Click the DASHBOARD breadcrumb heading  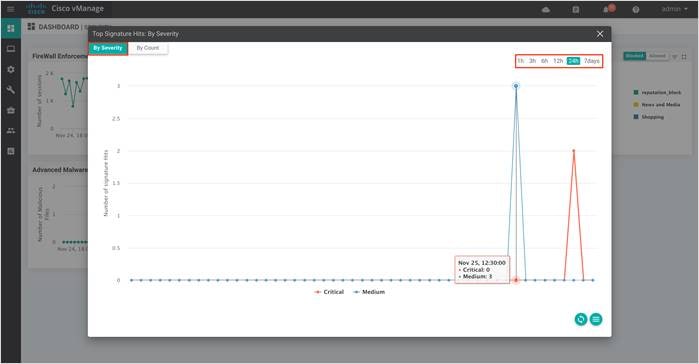click(x=58, y=27)
